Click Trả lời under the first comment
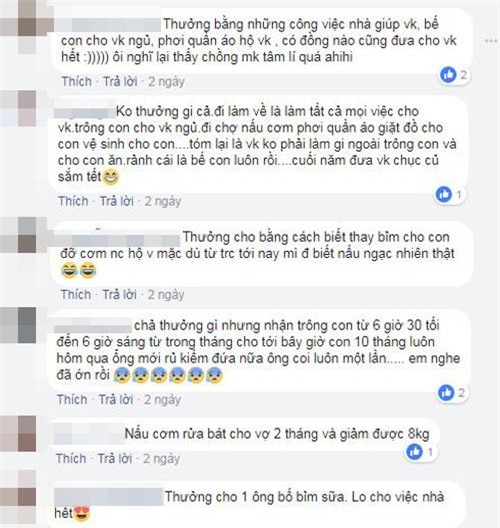The width and height of the screenshot is (500, 528). [120, 81]
